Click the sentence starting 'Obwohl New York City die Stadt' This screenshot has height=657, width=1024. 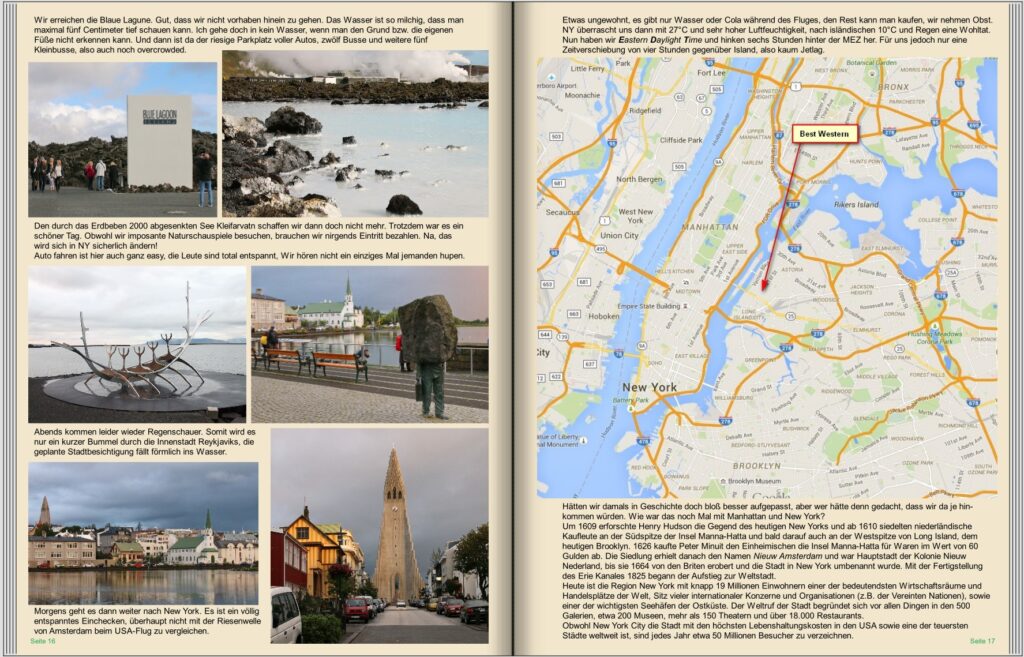click(x=765, y=630)
